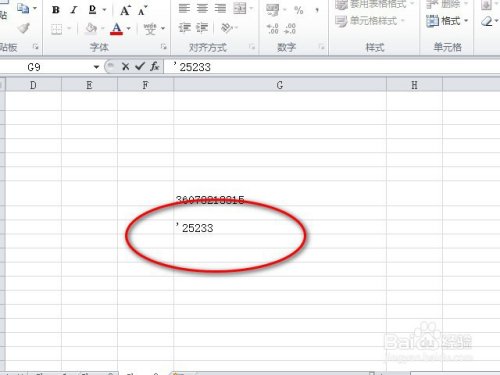Image resolution: width=500 pixels, height=375 pixels.
Task: Increase indent
Action: point(202,28)
